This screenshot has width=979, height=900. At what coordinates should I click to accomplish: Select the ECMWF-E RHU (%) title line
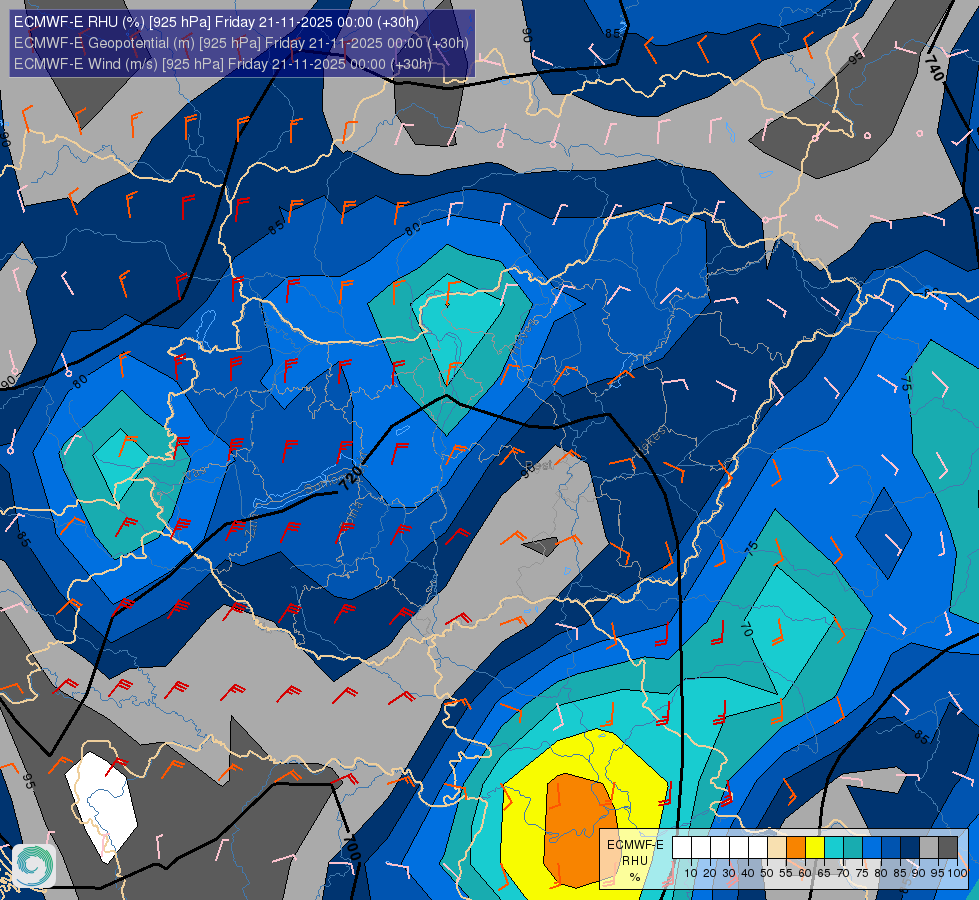pyautogui.click(x=216, y=22)
